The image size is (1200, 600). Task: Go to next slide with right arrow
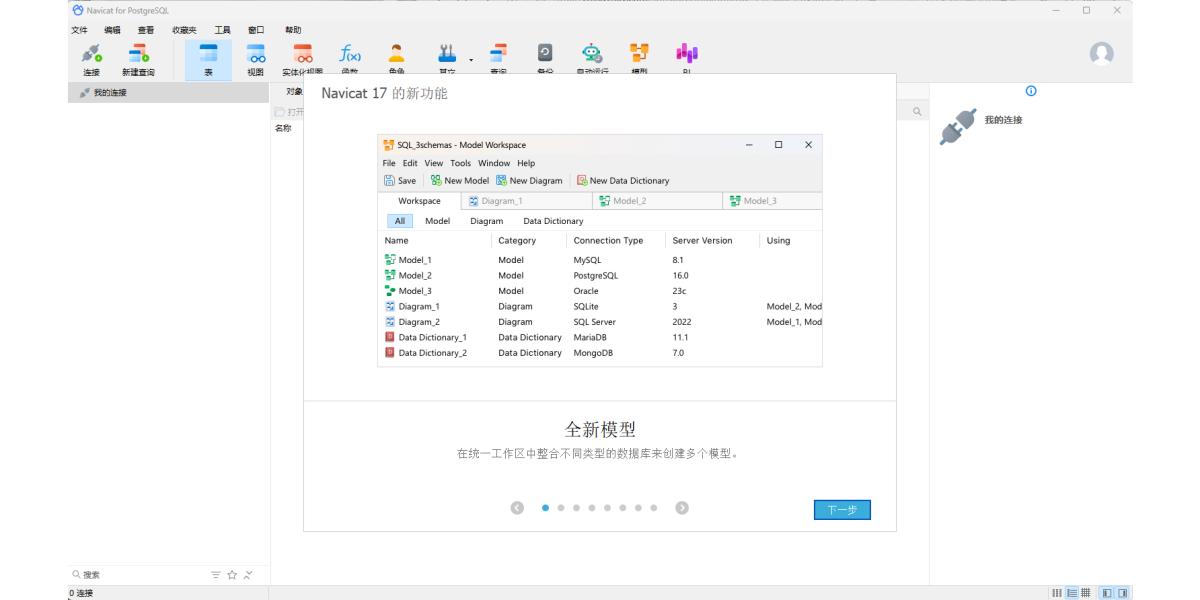click(x=682, y=508)
